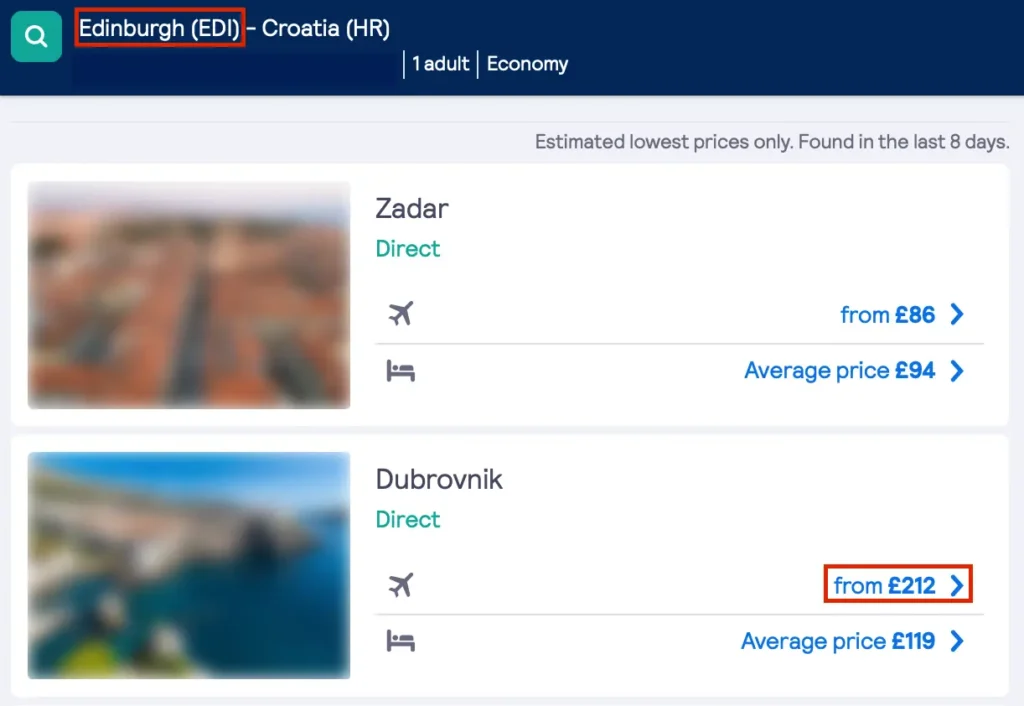Click the Direct label under Dubrovnik
Viewport: 1024px width, 706px height.
407,519
